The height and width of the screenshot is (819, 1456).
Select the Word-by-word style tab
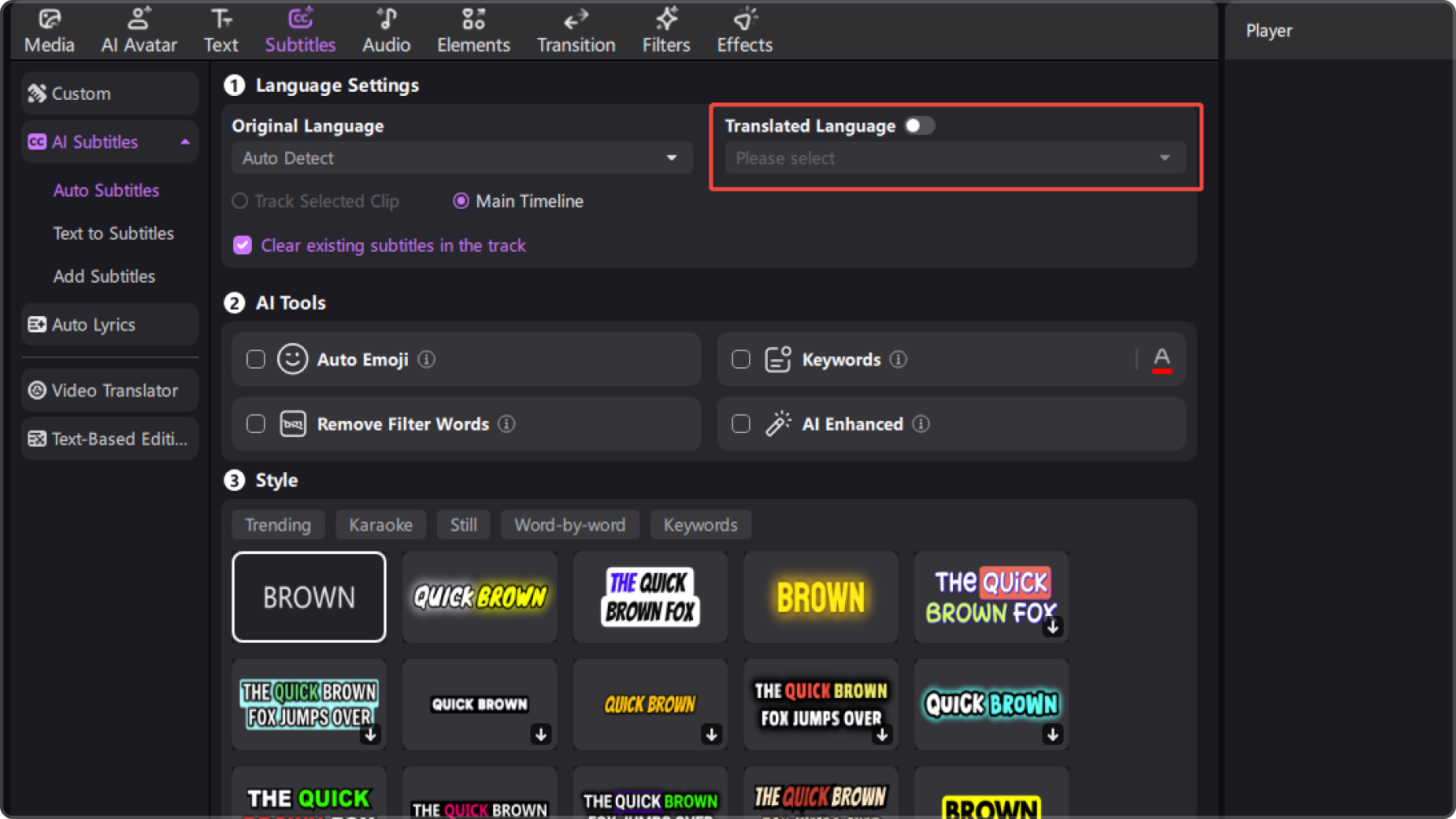point(570,525)
